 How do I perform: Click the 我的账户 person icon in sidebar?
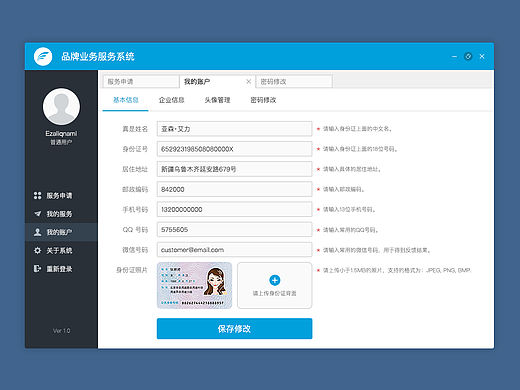point(38,232)
